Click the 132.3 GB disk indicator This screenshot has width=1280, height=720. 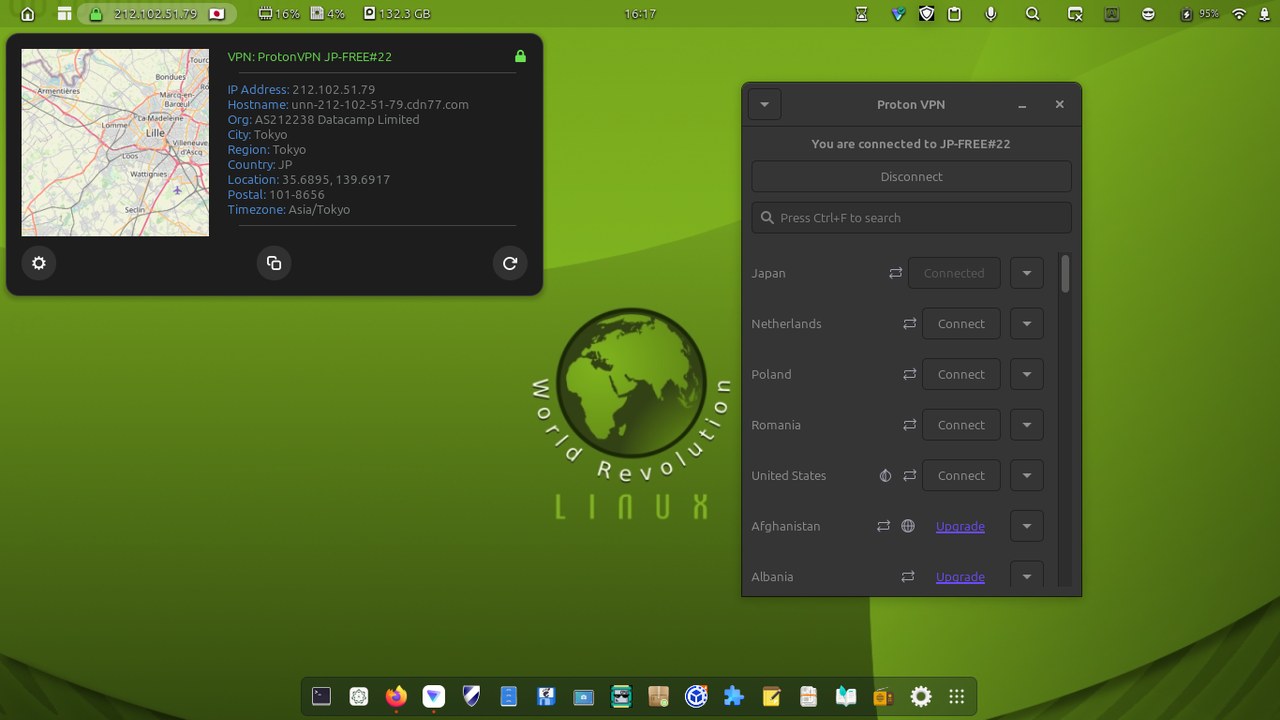[397, 14]
